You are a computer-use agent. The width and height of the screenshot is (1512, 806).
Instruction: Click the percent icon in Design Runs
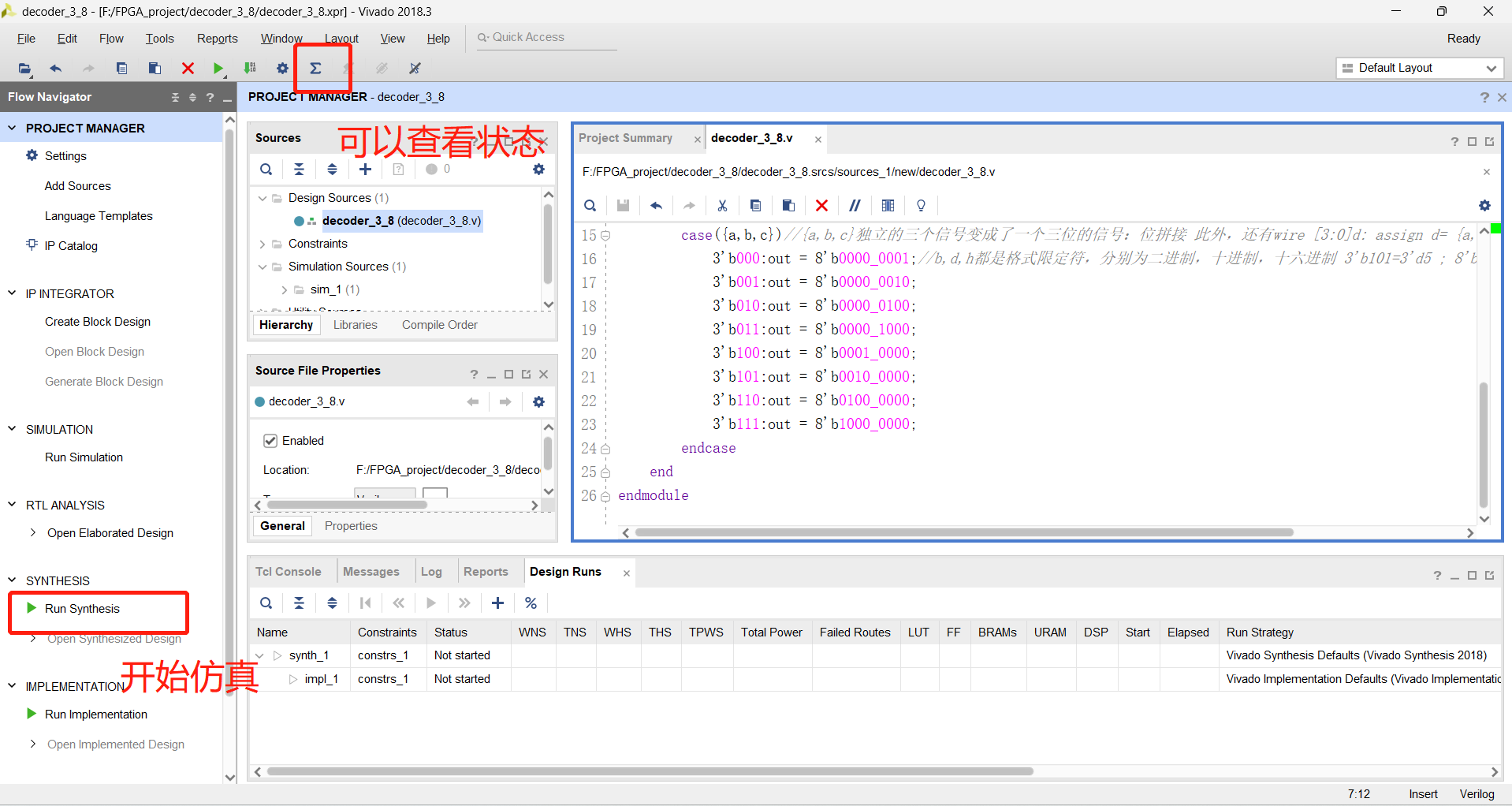[x=531, y=603]
